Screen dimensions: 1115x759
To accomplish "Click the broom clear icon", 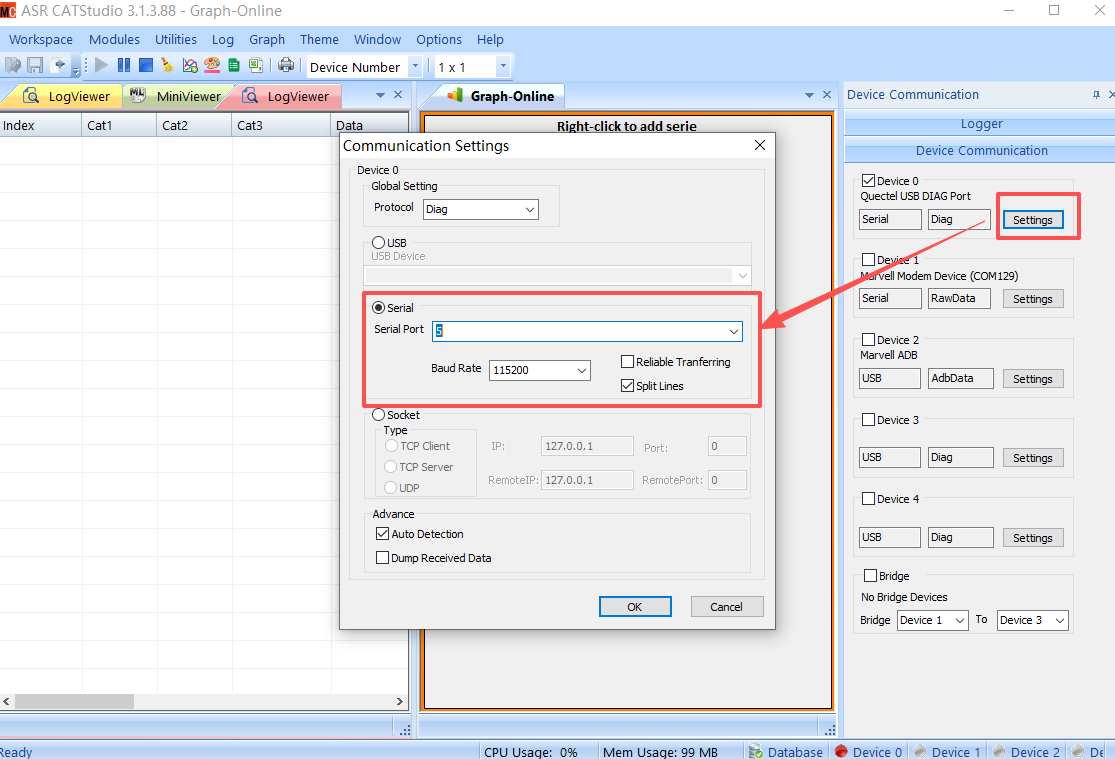I will tap(167, 65).
